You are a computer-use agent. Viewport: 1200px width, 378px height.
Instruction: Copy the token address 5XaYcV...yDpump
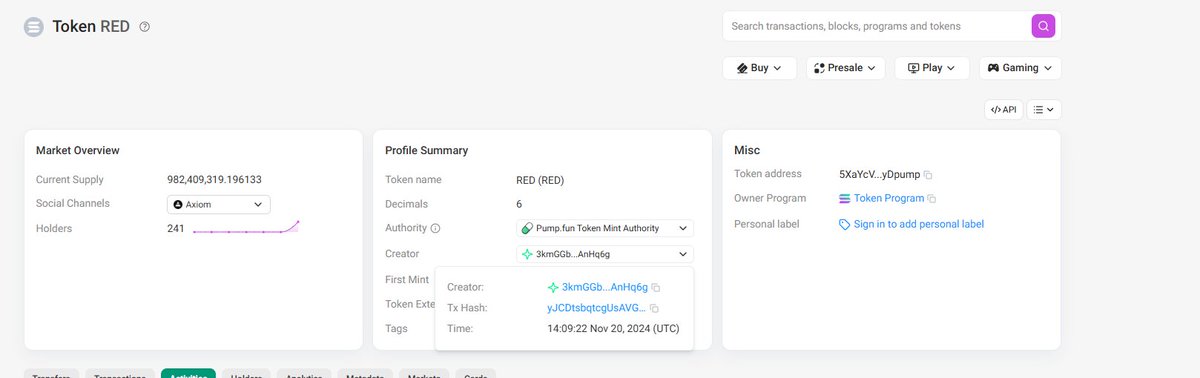pos(928,174)
